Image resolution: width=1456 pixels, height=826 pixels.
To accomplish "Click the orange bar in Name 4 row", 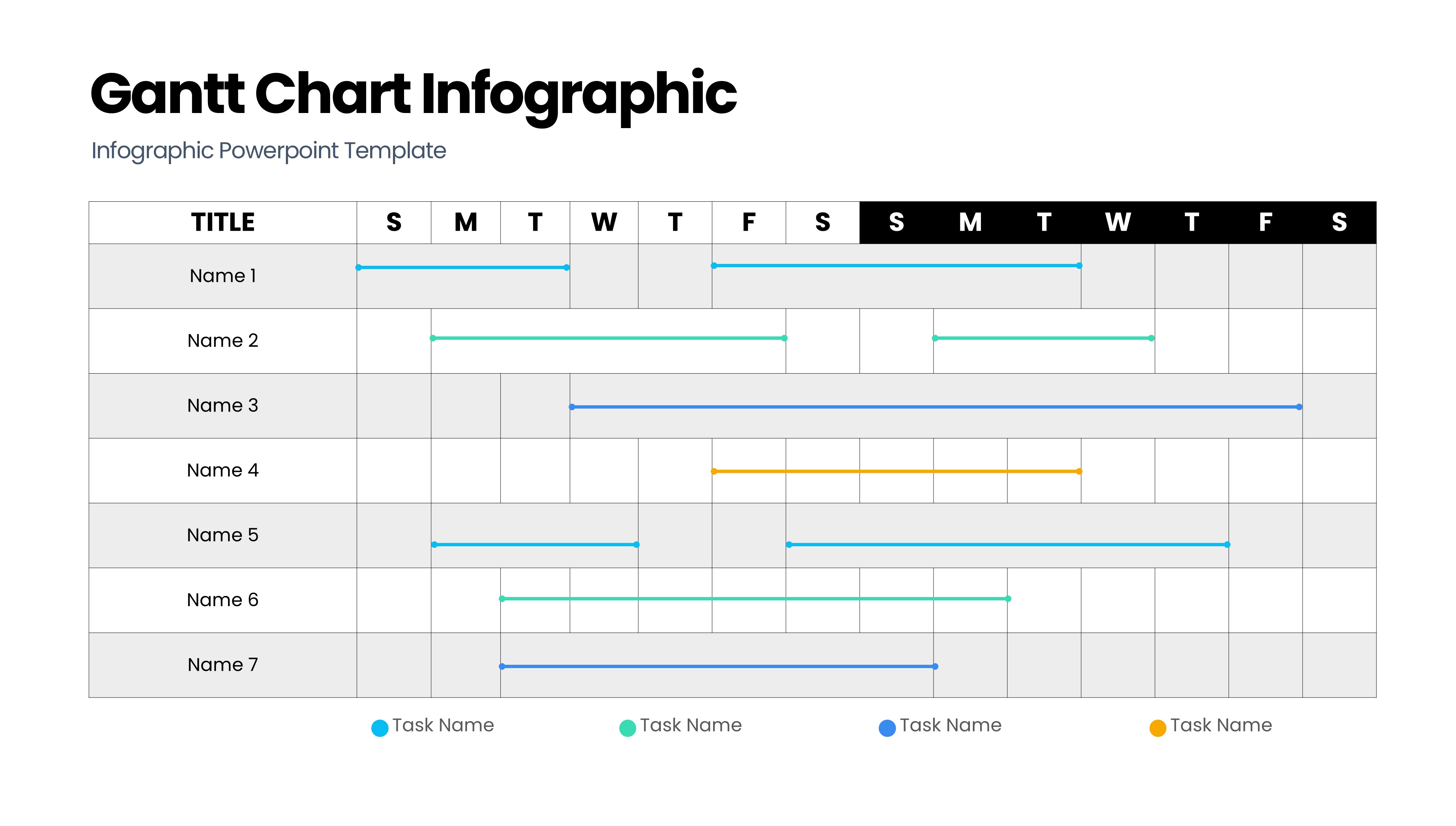I will 896,472.
